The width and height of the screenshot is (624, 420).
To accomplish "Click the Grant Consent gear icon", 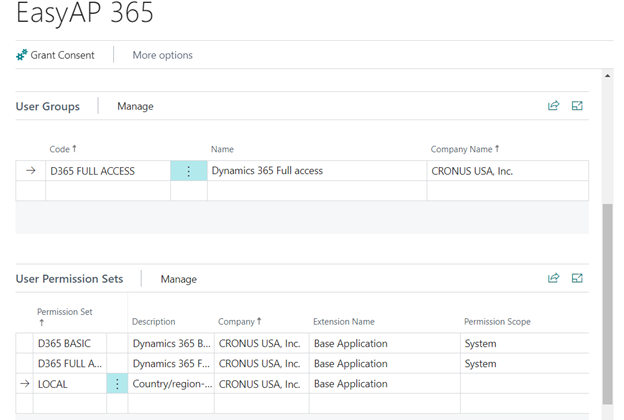I will point(21,55).
